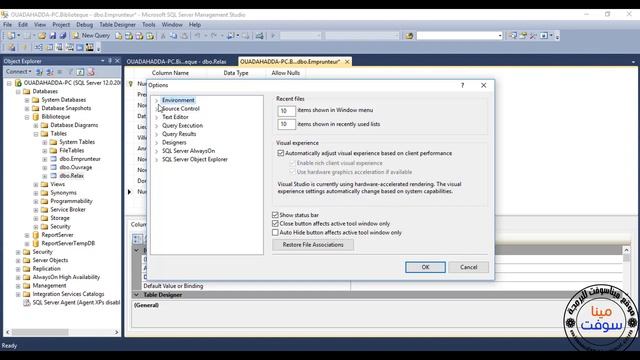Click Cancel in the Options dialog
640x360 pixels.
pos(469,267)
